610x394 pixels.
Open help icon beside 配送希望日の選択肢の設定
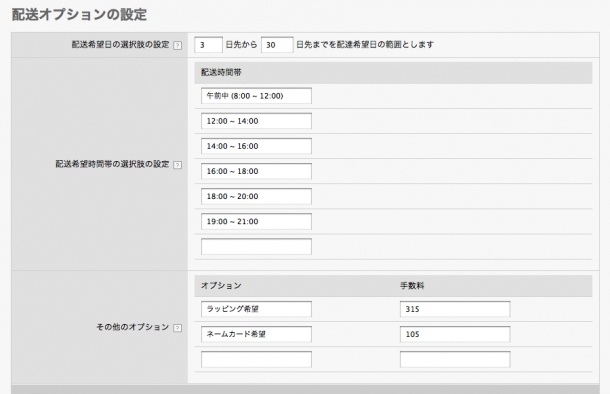(x=177, y=46)
